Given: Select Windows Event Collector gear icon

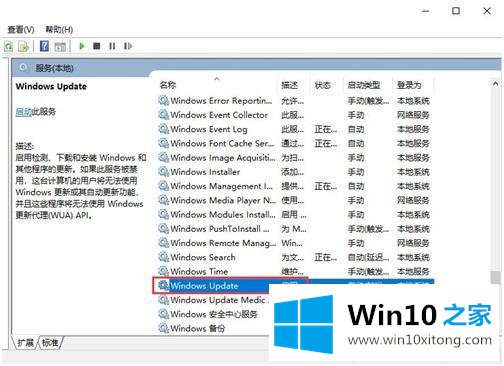Looking at the screenshot, I should coord(163,114).
